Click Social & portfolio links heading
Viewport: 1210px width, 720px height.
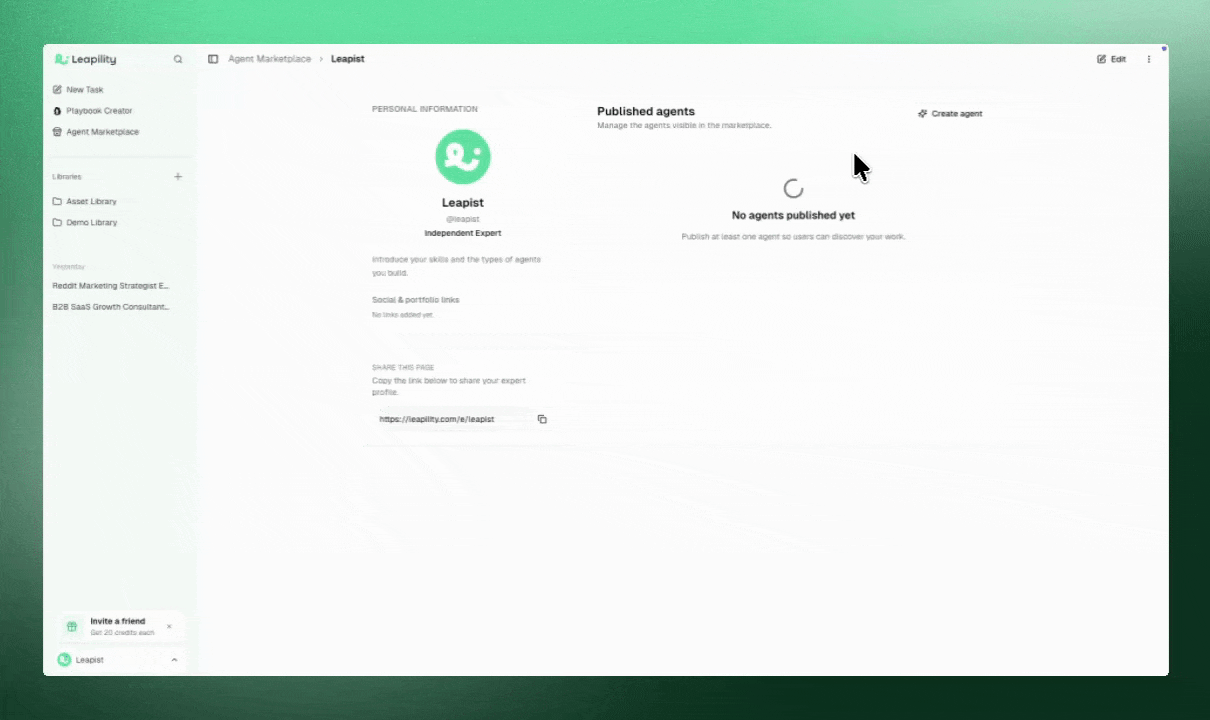pos(416,300)
